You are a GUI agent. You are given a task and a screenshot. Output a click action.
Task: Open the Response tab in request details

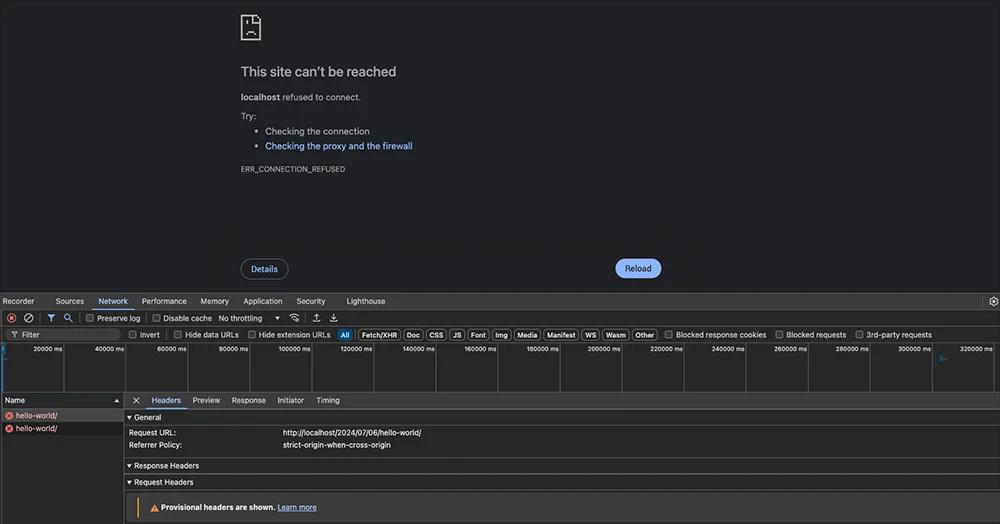coord(248,400)
